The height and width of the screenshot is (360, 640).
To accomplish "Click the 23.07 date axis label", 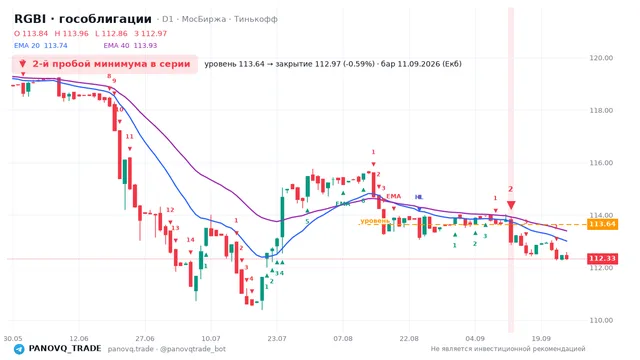I will tap(276, 338).
